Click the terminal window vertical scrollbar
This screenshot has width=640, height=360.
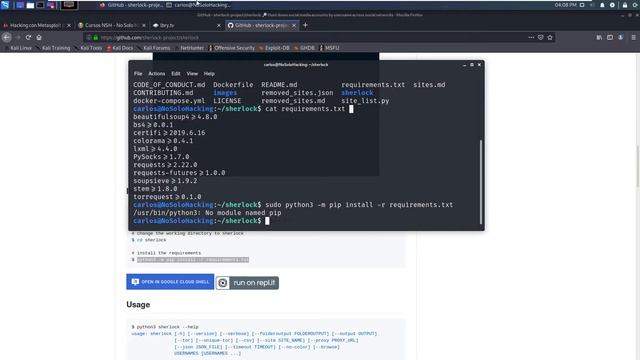(x=481, y=182)
